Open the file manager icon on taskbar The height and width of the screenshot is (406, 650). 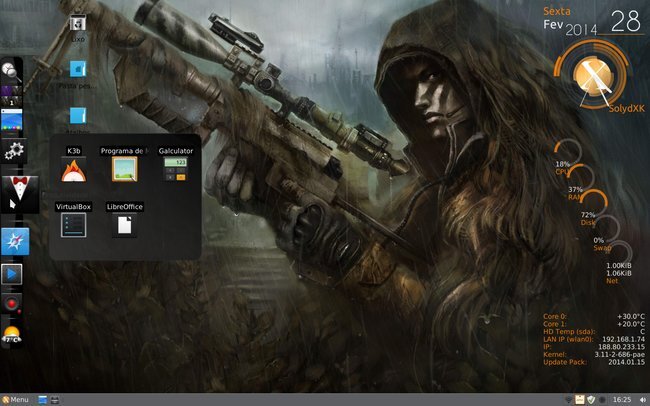55,400
